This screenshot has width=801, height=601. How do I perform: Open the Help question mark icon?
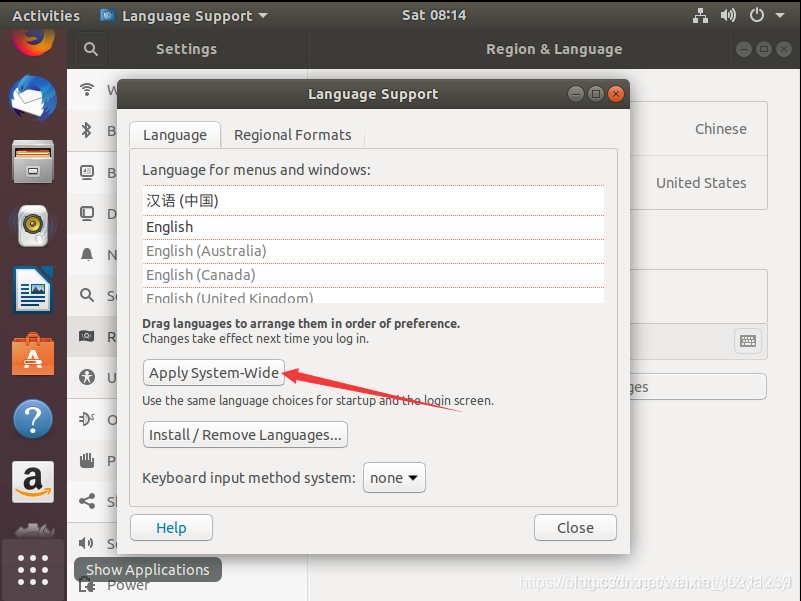pos(33,419)
